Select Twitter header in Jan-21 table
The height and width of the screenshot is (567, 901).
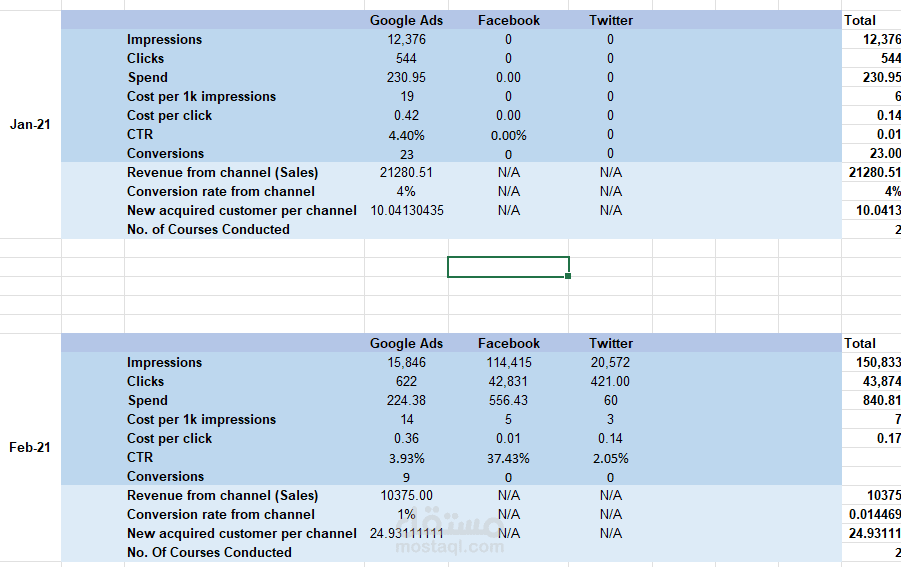point(610,20)
